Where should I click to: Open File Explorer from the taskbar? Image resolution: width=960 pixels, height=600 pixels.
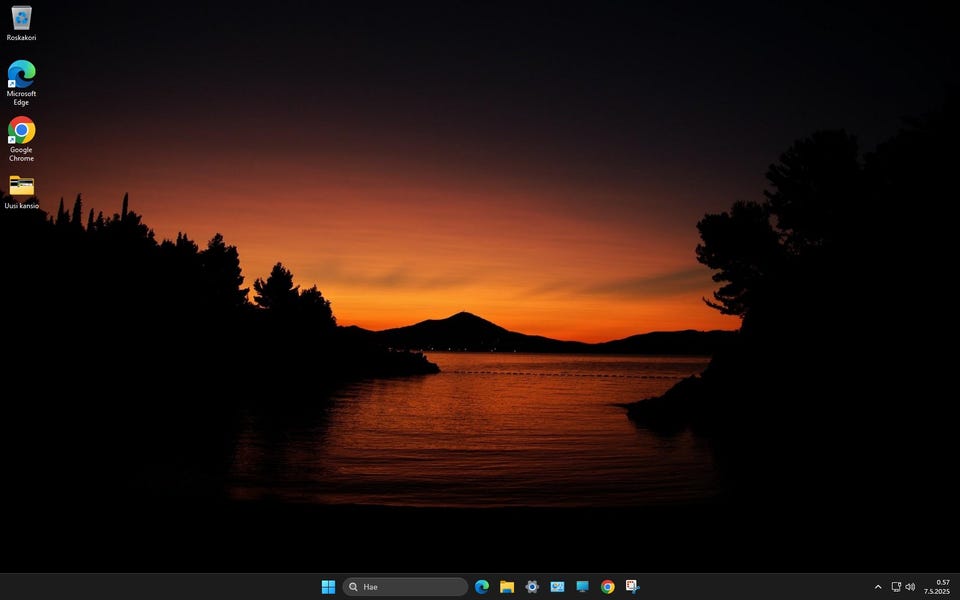[507, 587]
